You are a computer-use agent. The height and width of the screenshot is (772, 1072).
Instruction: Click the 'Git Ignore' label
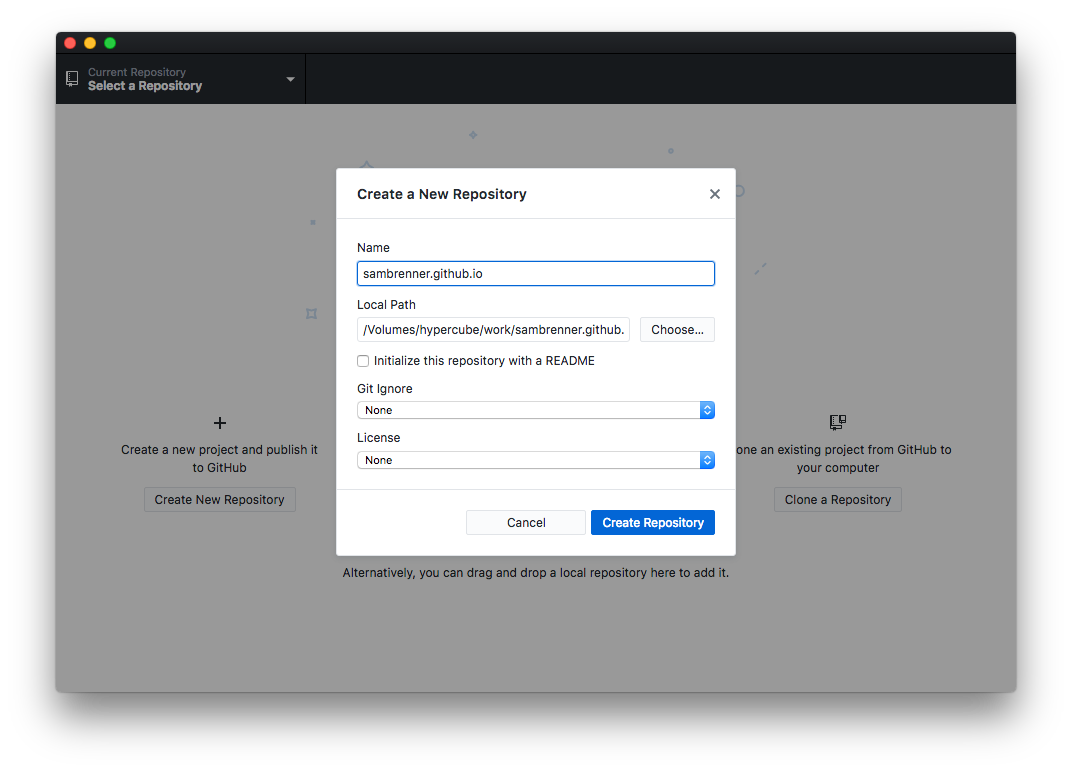pyautogui.click(x=385, y=389)
